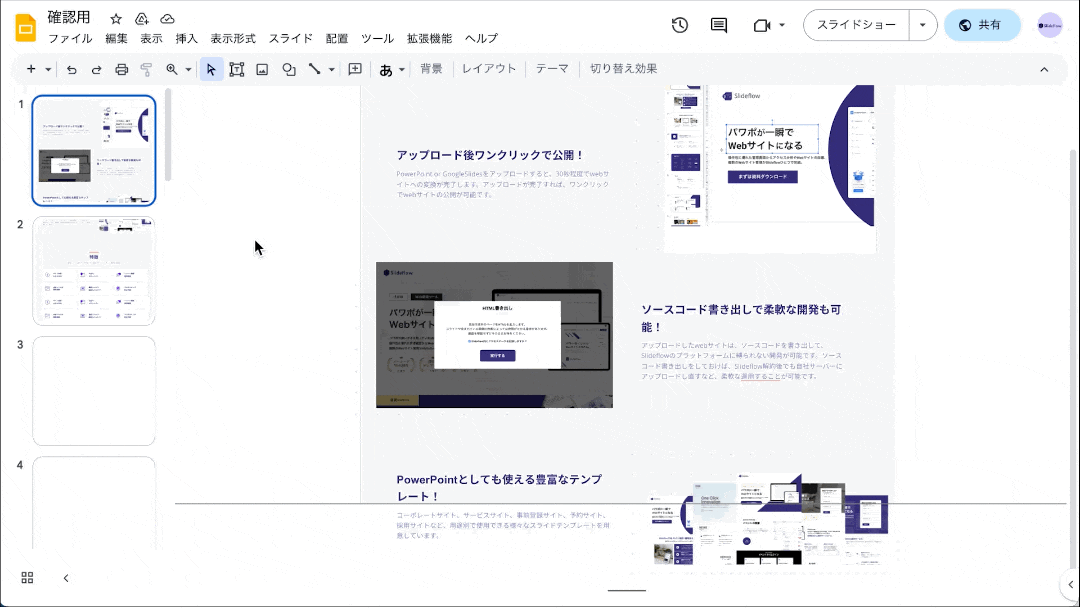
Task: Open the shape tool
Action: coord(288,70)
